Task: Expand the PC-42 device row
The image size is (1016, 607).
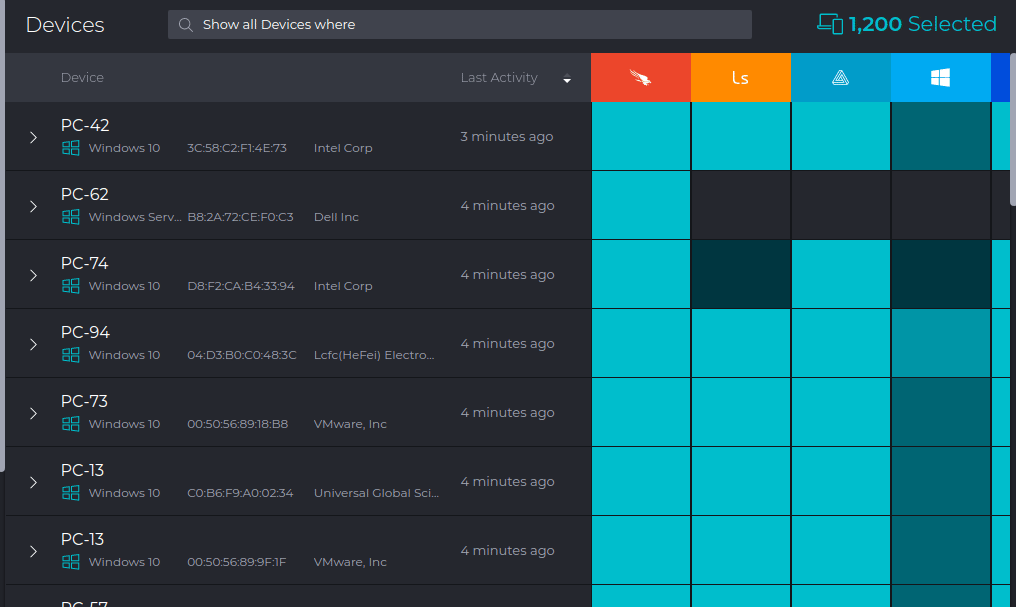Action: tap(33, 137)
